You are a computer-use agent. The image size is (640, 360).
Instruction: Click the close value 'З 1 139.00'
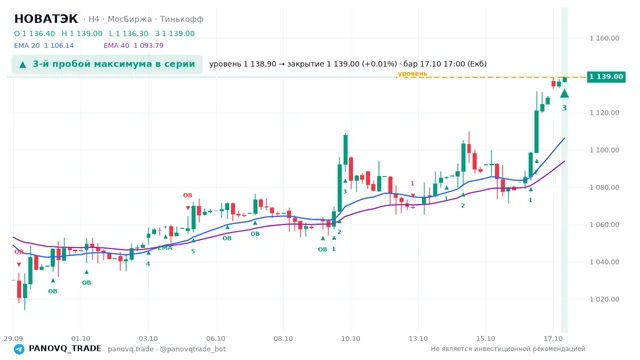[x=175, y=33]
